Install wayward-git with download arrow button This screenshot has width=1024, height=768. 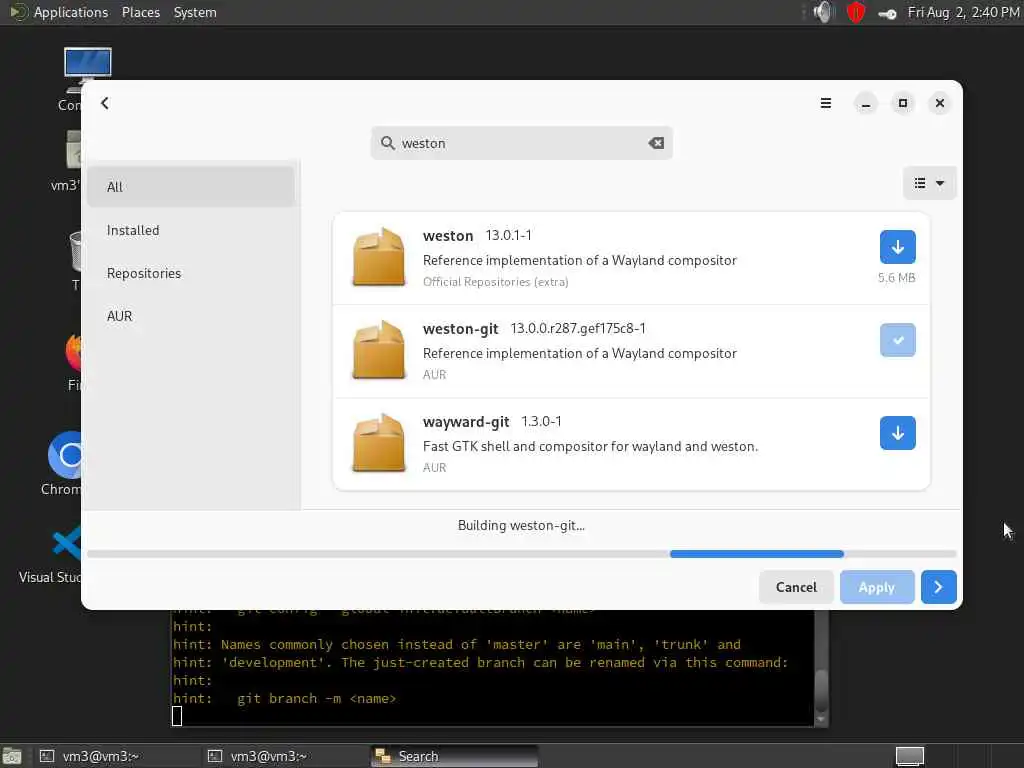[897, 433]
